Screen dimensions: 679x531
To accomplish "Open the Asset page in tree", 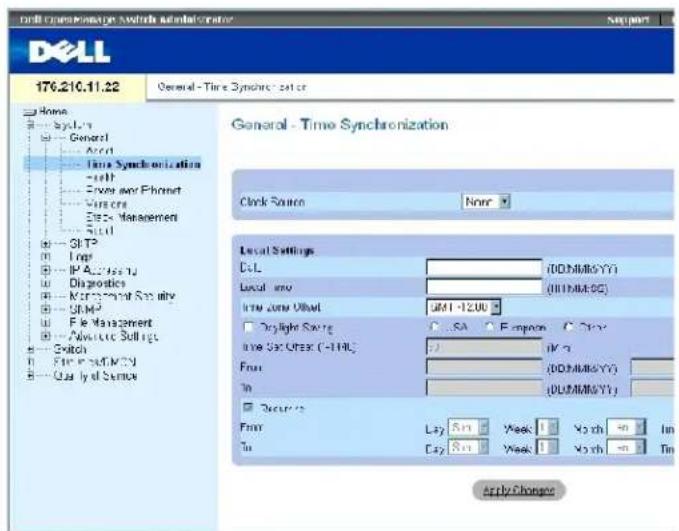I will (x=100, y=151).
